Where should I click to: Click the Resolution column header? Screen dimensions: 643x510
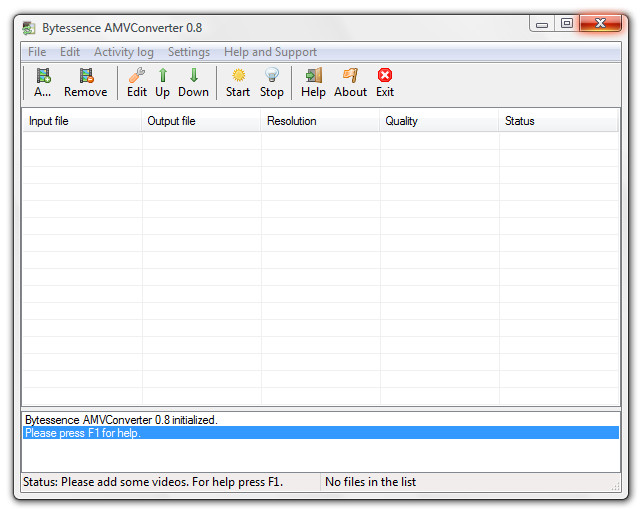point(320,121)
